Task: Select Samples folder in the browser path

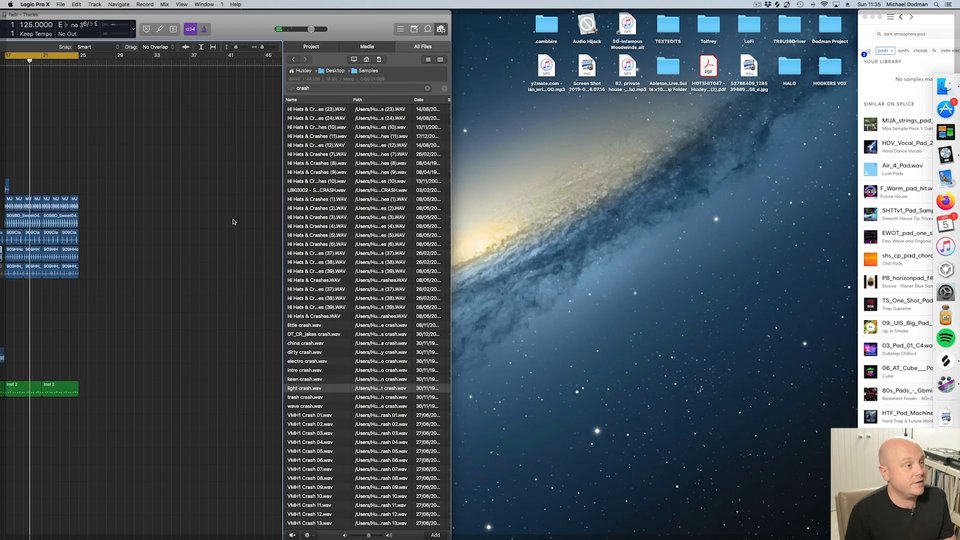Action: click(x=364, y=70)
